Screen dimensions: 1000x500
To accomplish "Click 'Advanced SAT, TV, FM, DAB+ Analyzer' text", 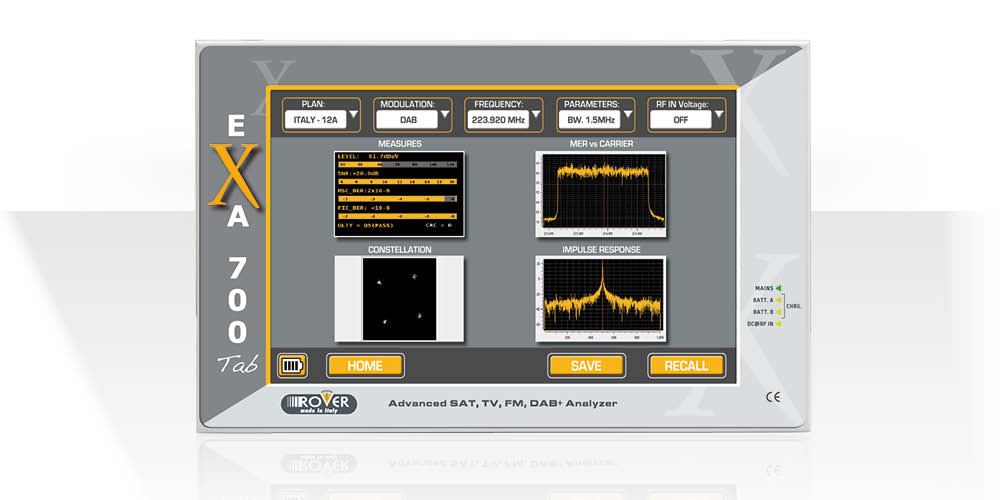I will [x=503, y=403].
